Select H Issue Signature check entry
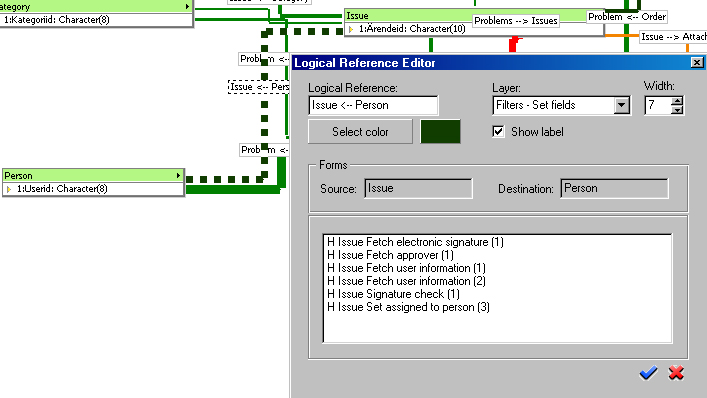 393,294
